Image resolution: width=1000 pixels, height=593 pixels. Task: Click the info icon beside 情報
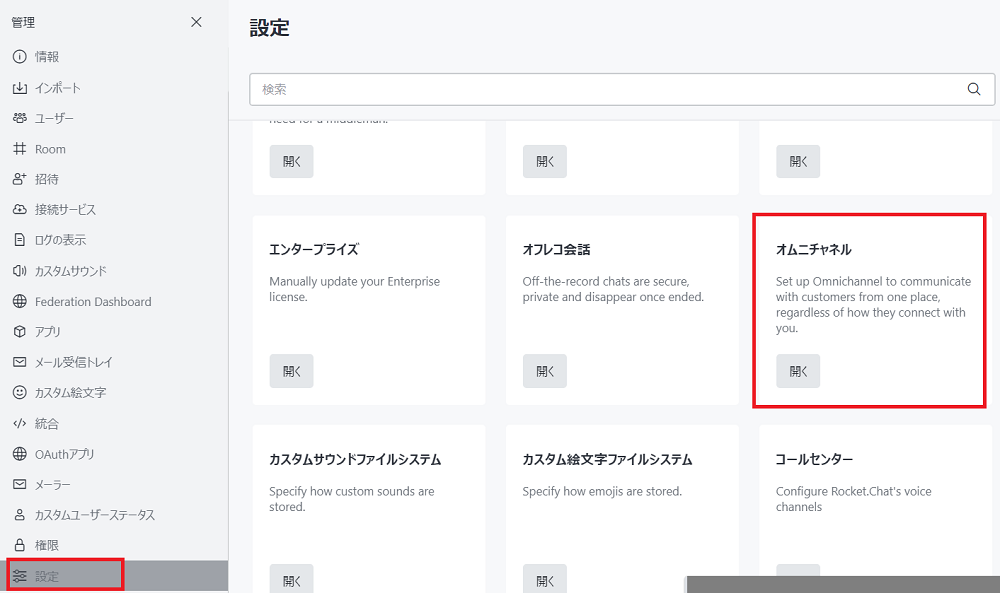click(x=19, y=57)
